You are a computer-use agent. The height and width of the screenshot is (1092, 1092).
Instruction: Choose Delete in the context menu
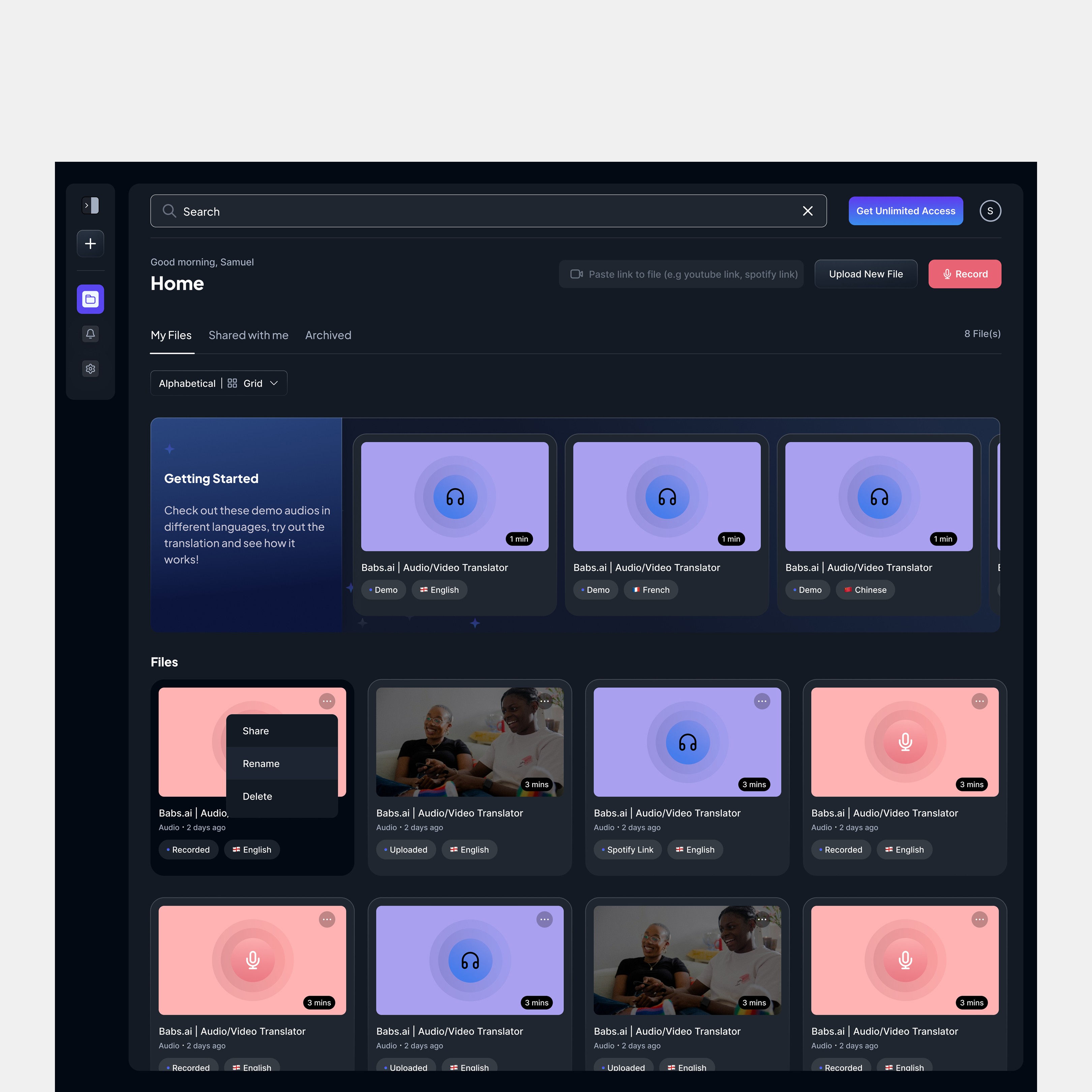[257, 796]
